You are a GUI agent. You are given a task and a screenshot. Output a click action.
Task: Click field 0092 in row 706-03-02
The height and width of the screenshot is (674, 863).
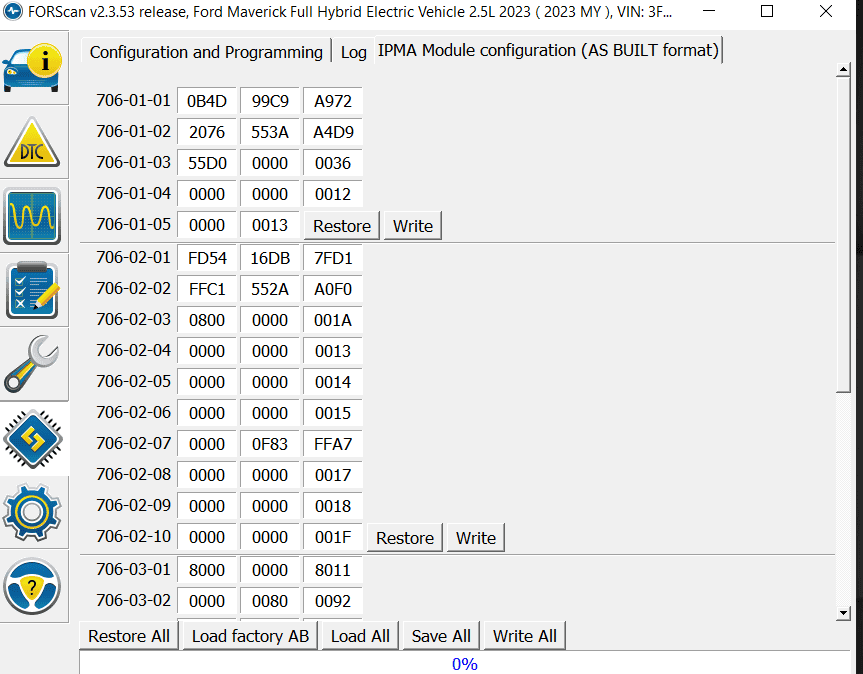[333, 601]
